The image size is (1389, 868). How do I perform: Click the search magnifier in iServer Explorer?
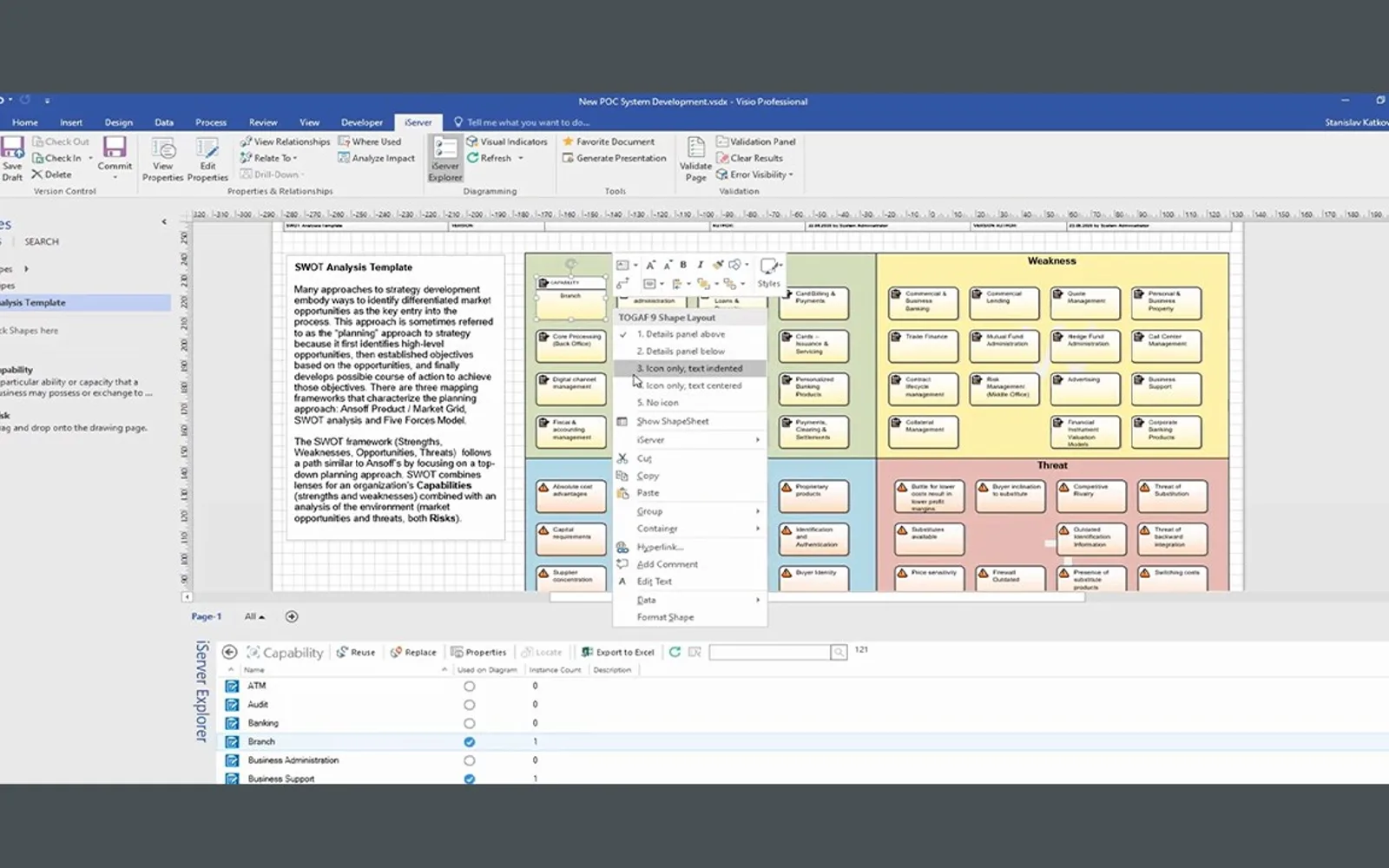[x=839, y=652]
